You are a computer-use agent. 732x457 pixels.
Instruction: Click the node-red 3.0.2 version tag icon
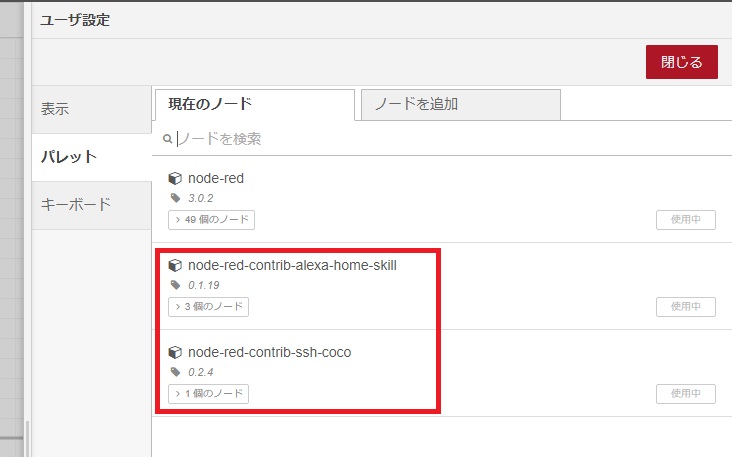[175, 198]
